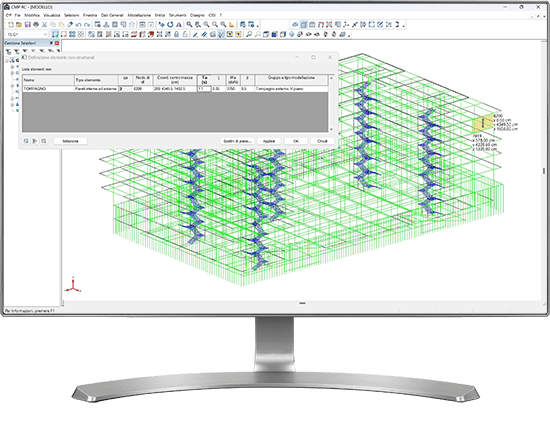
Task: Toggle pin on Gestione Selezioni panel
Action: point(51,43)
